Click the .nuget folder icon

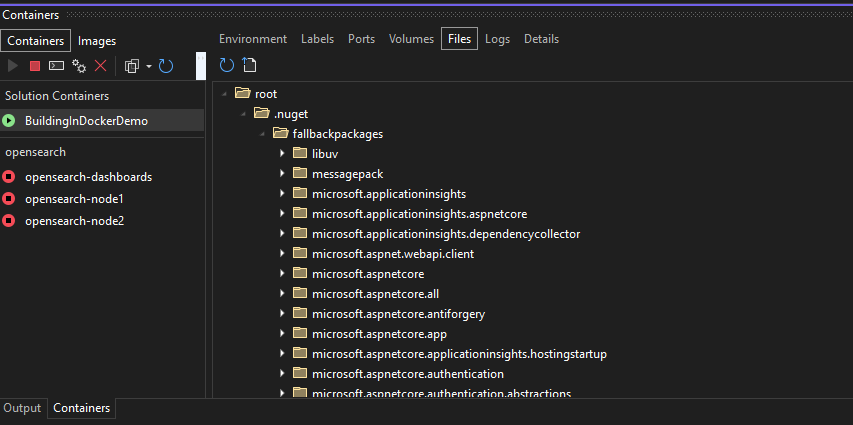(262, 113)
